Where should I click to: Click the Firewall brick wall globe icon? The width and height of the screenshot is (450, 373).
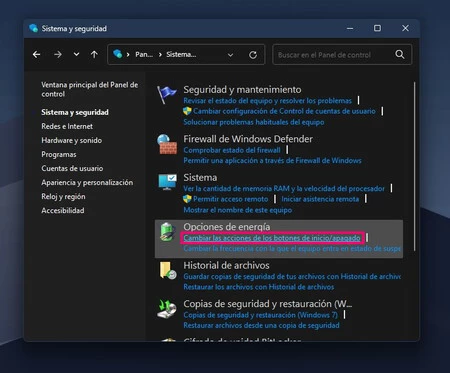point(167,144)
